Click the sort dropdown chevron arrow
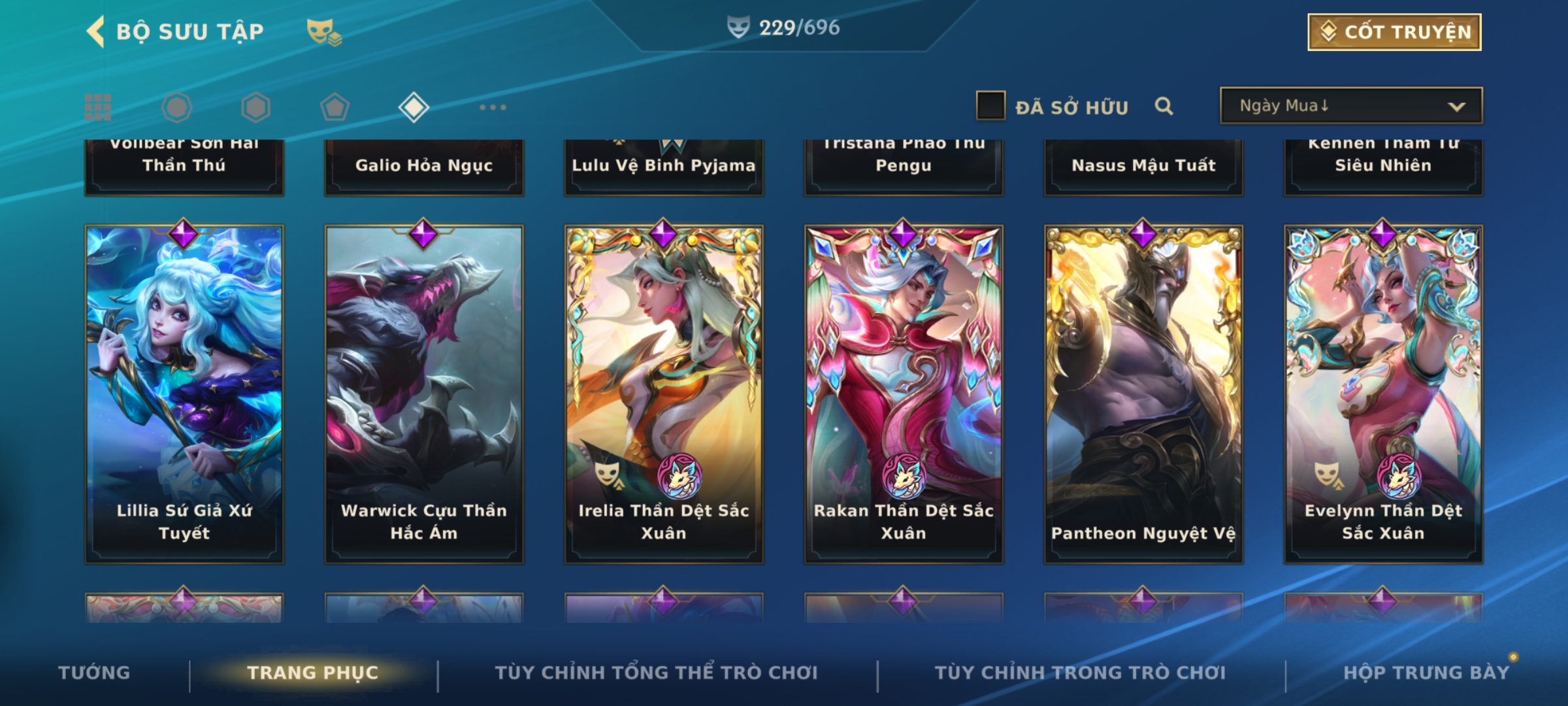Viewport: 1568px width, 706px height. click(1456, 107)
